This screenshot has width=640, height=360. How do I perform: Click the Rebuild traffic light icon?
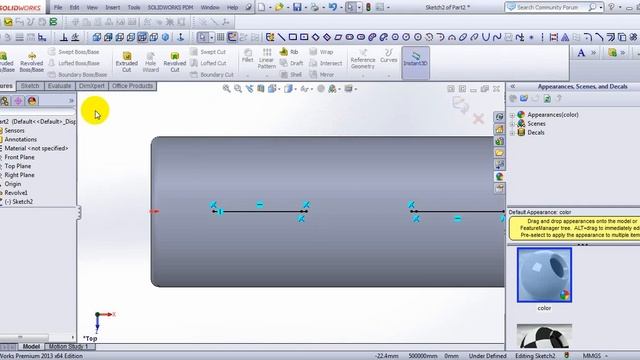coord(368,7)
